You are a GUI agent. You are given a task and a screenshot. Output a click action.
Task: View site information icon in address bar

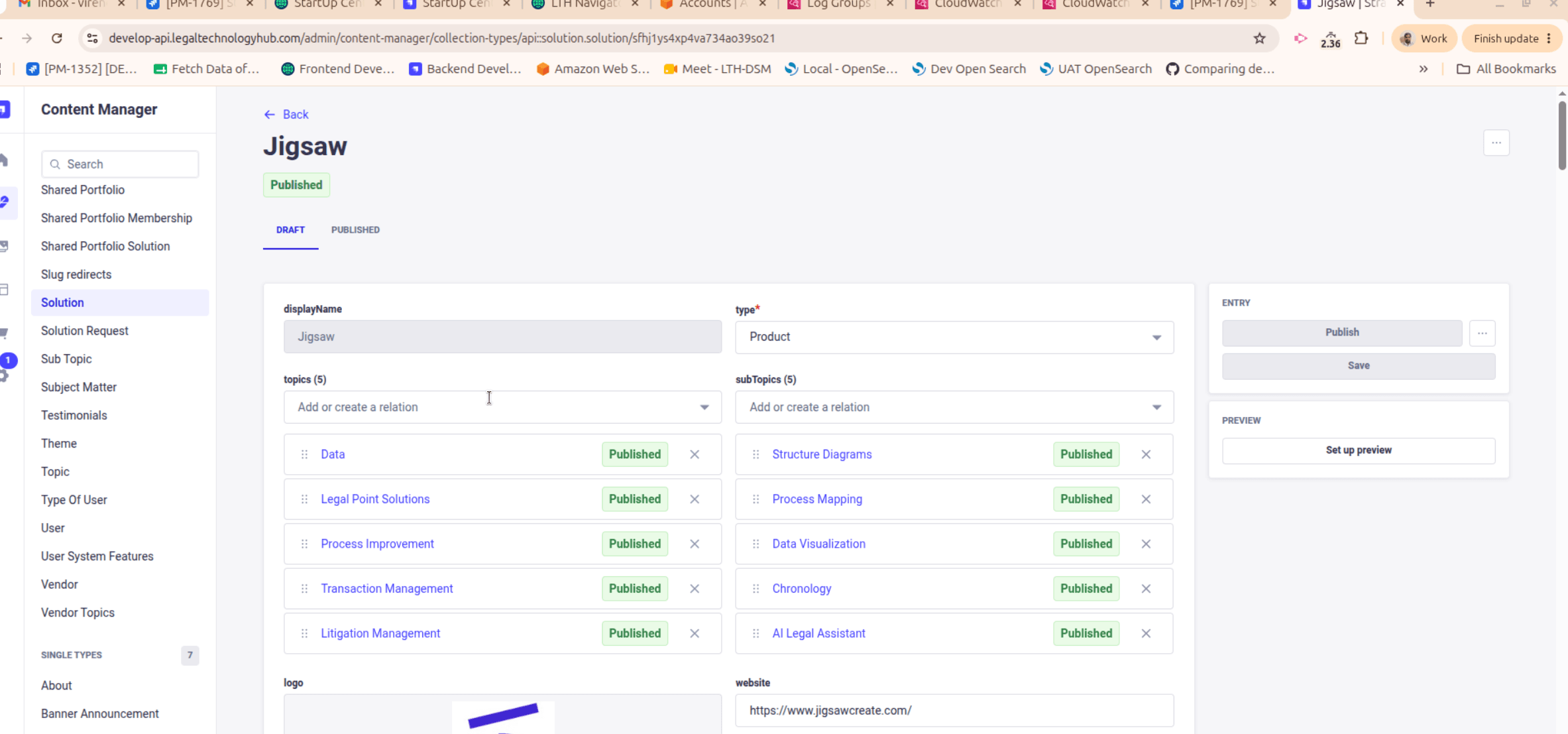point(93,38)
